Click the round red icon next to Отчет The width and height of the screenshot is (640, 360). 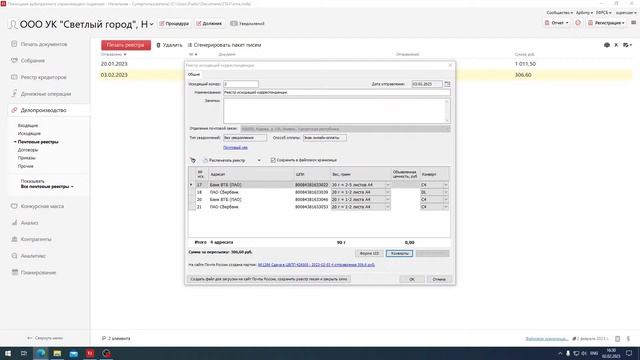(x=578, y=23)
